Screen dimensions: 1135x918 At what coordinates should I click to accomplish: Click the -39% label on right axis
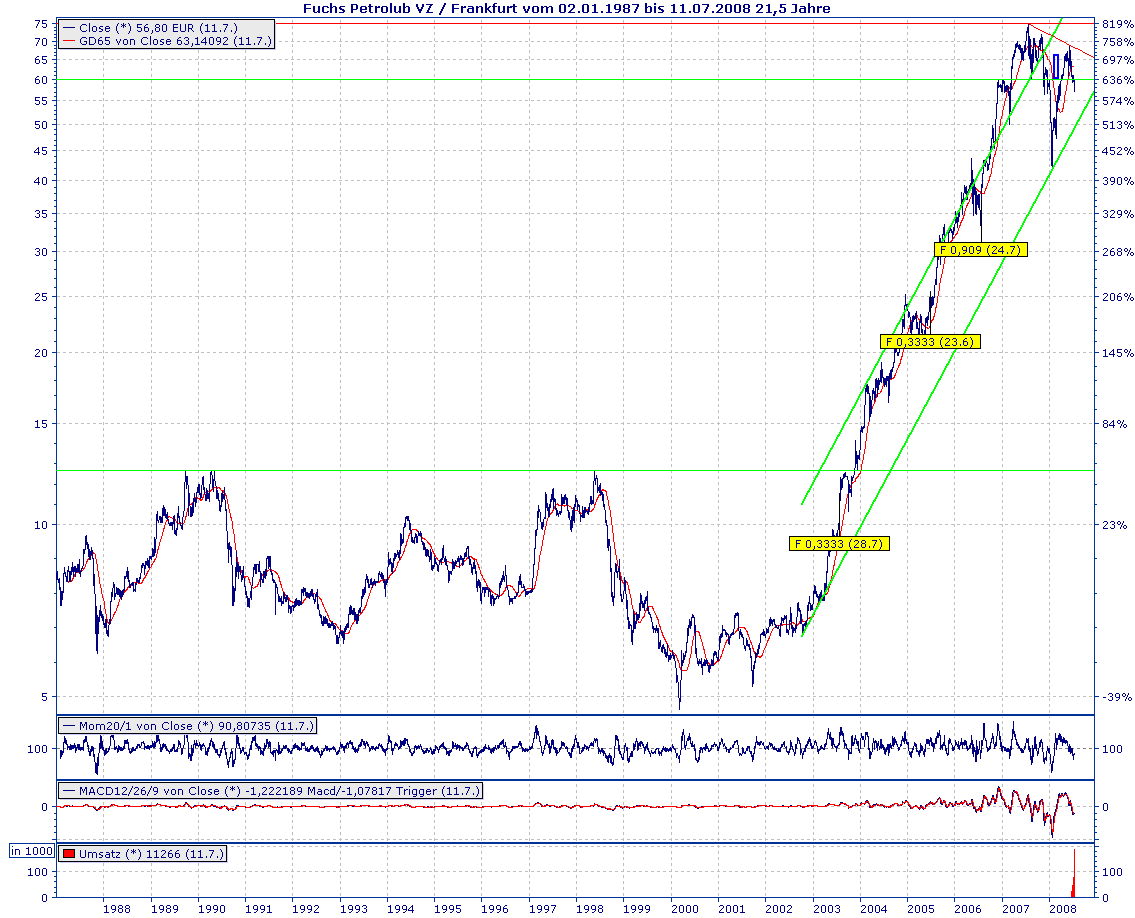1117,697
